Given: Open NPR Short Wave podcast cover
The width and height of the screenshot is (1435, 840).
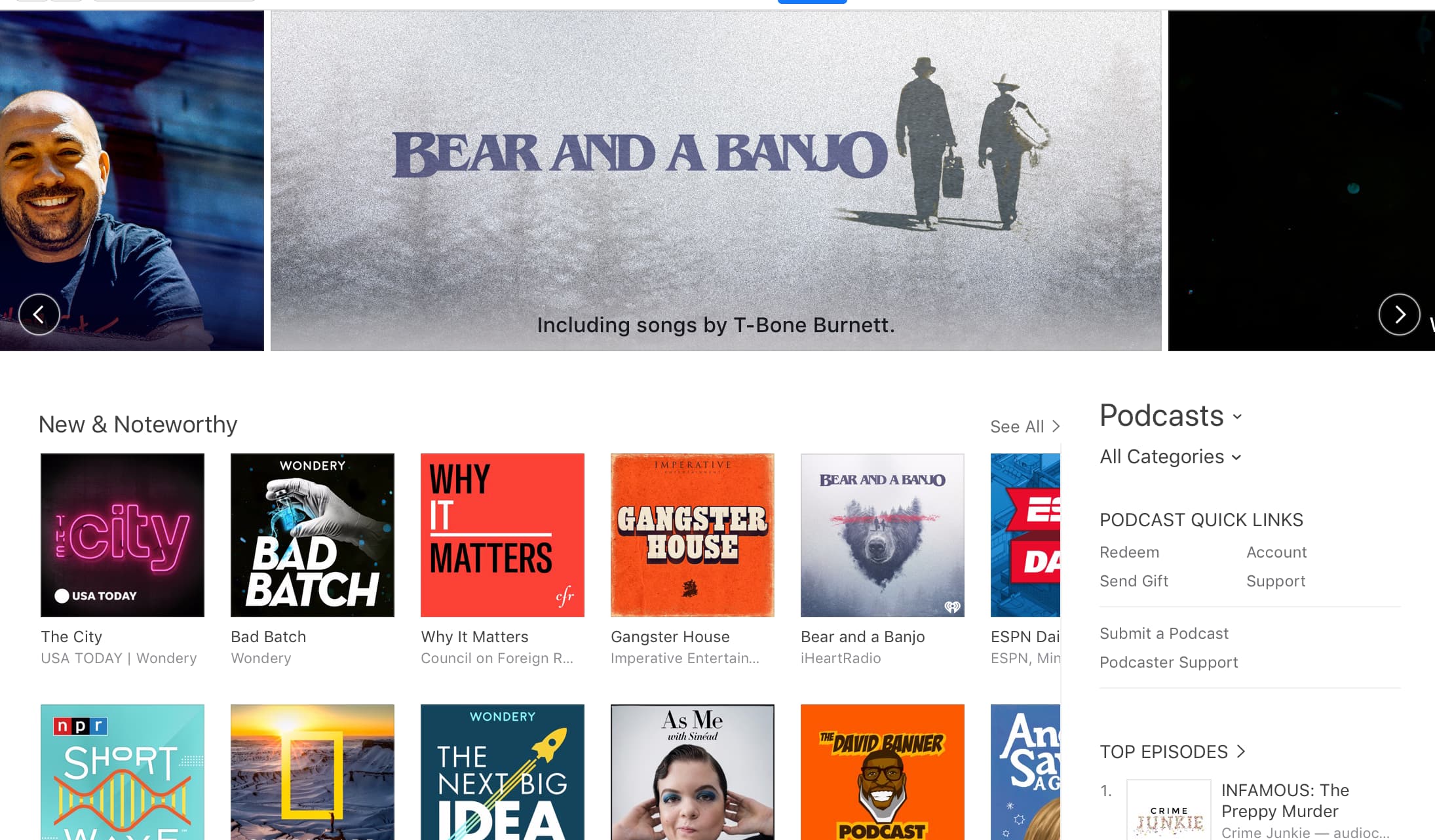Looking at the screenshot, I should pos(123,772).
